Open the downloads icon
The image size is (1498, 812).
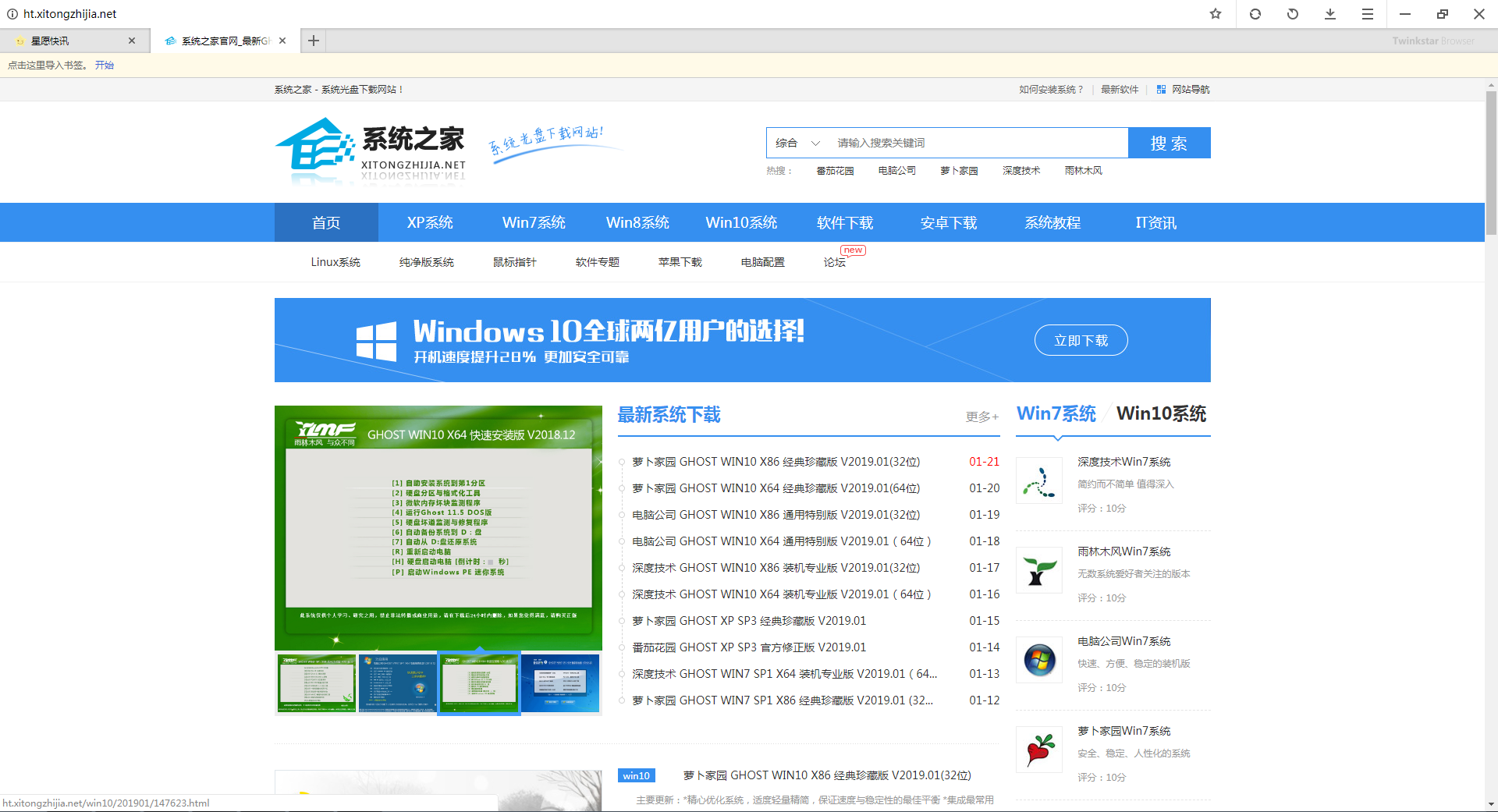click(1330, 14)
